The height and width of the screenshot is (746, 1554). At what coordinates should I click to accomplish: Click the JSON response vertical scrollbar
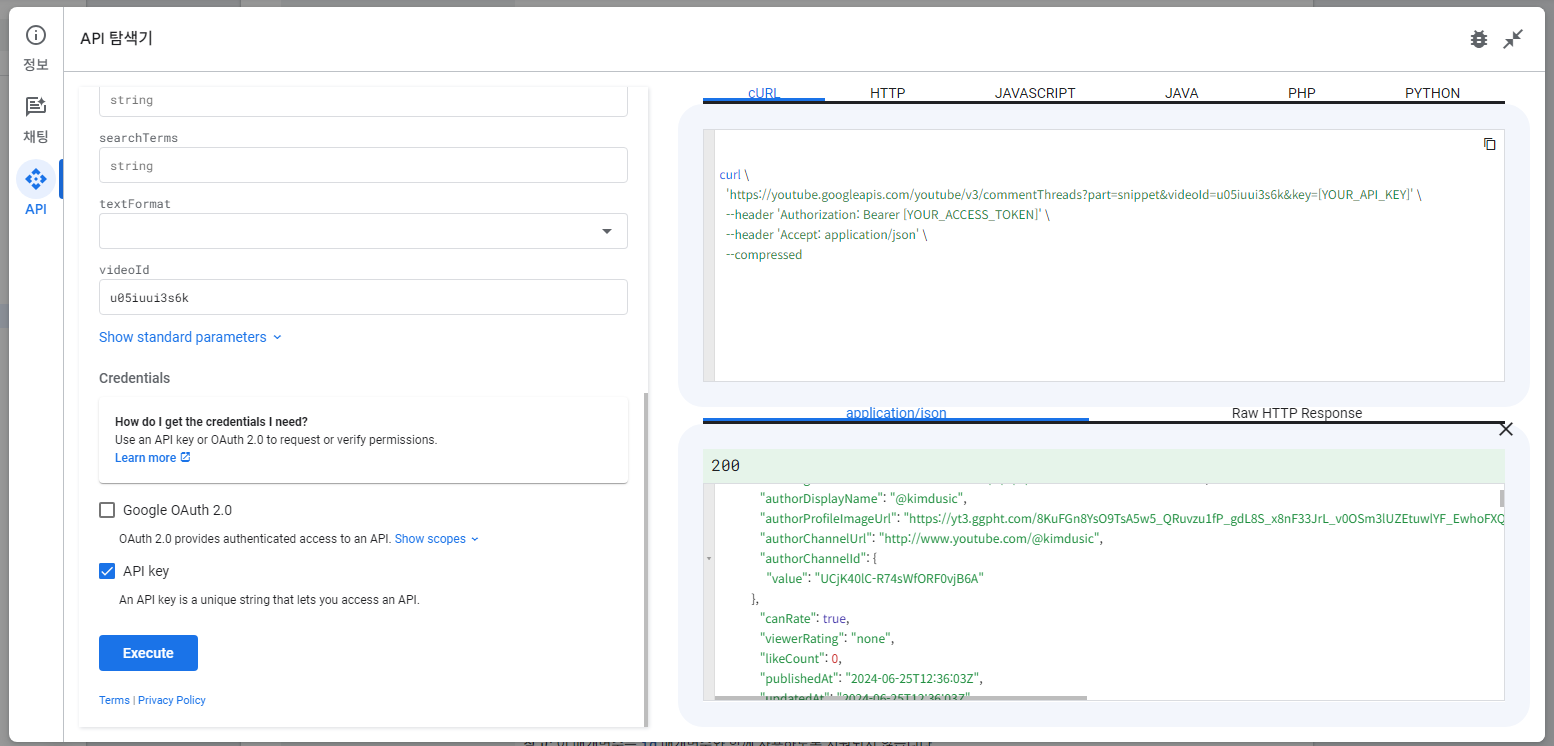(1502, 498)
